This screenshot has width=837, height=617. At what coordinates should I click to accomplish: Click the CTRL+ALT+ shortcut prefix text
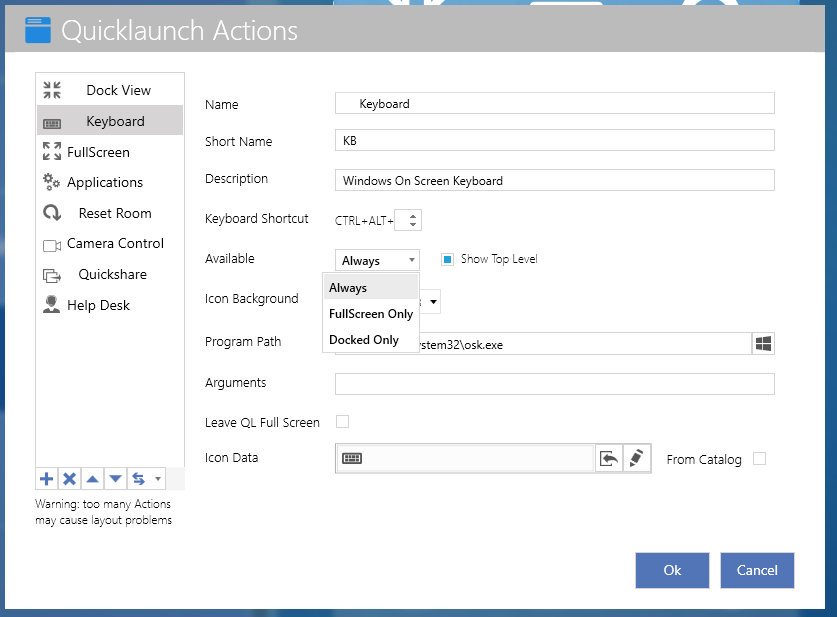364,220
